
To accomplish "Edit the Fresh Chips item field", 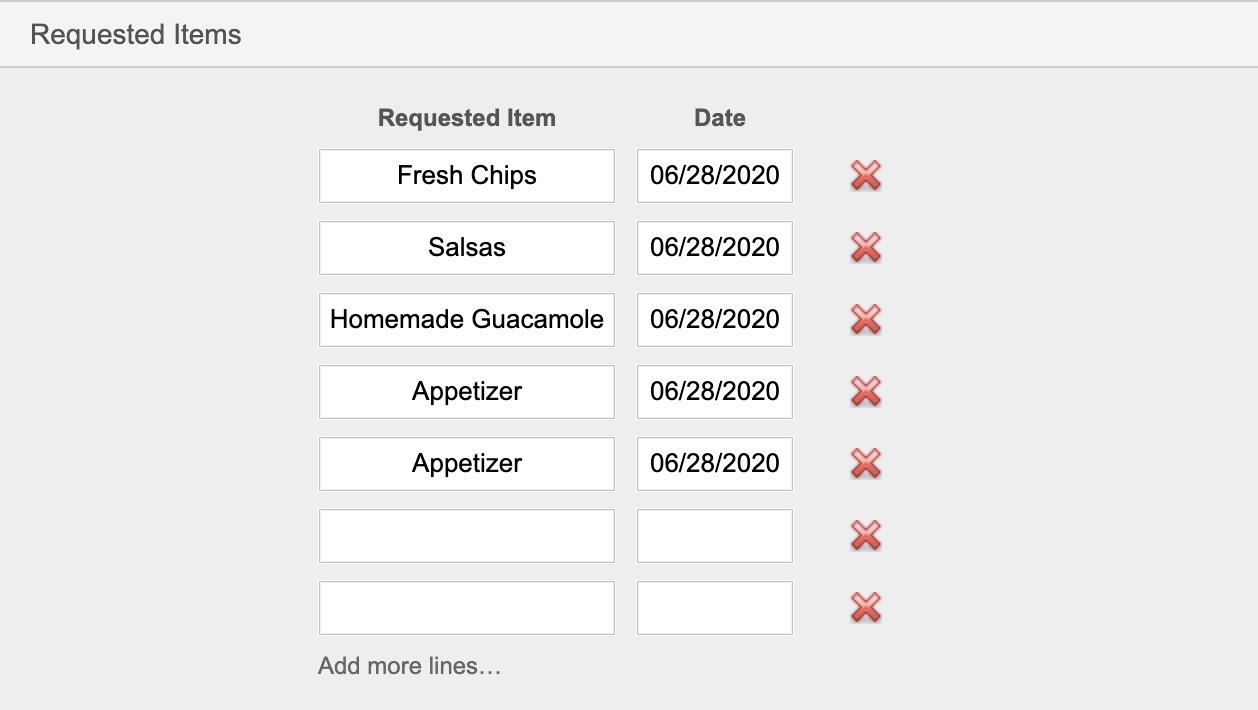I will pos(467,176).
